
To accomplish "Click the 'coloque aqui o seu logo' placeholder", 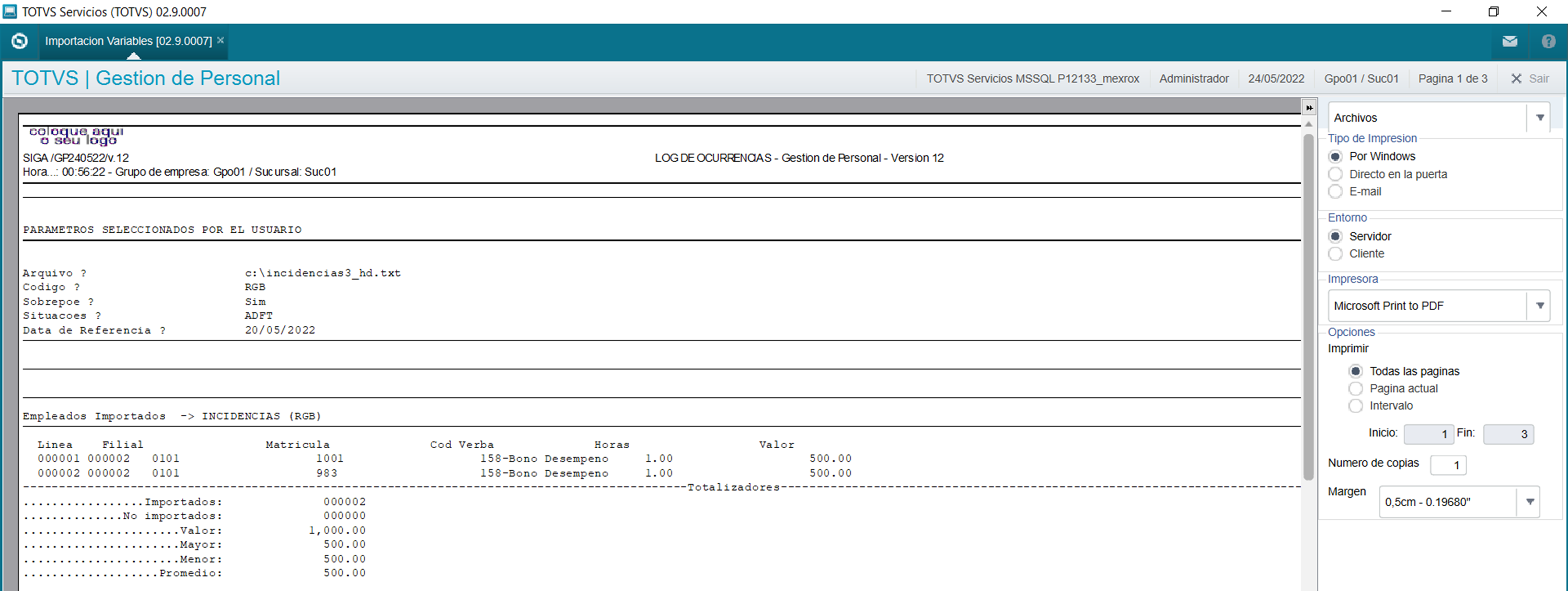I will 76,136.
